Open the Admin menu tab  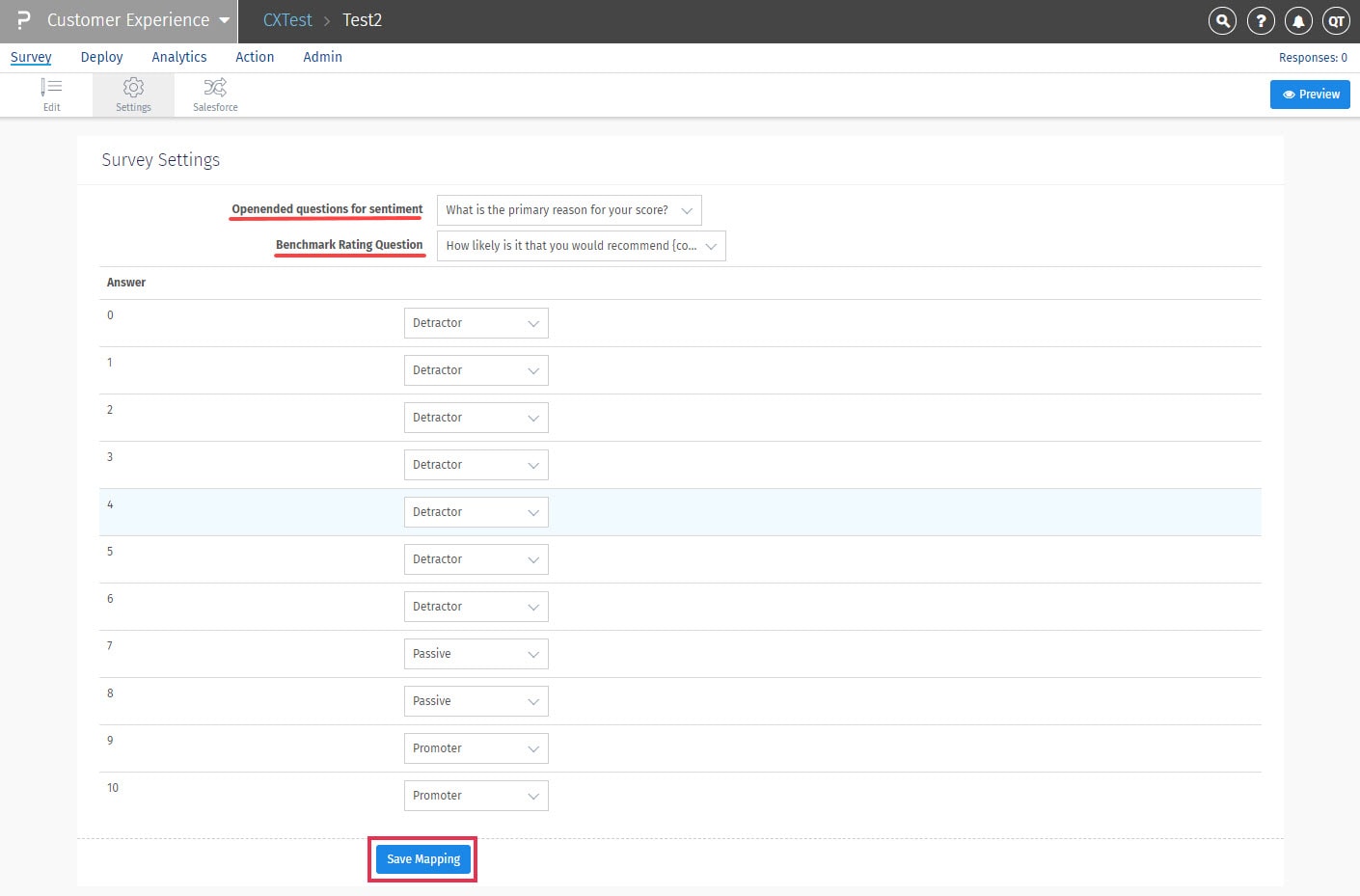[322, 57]
